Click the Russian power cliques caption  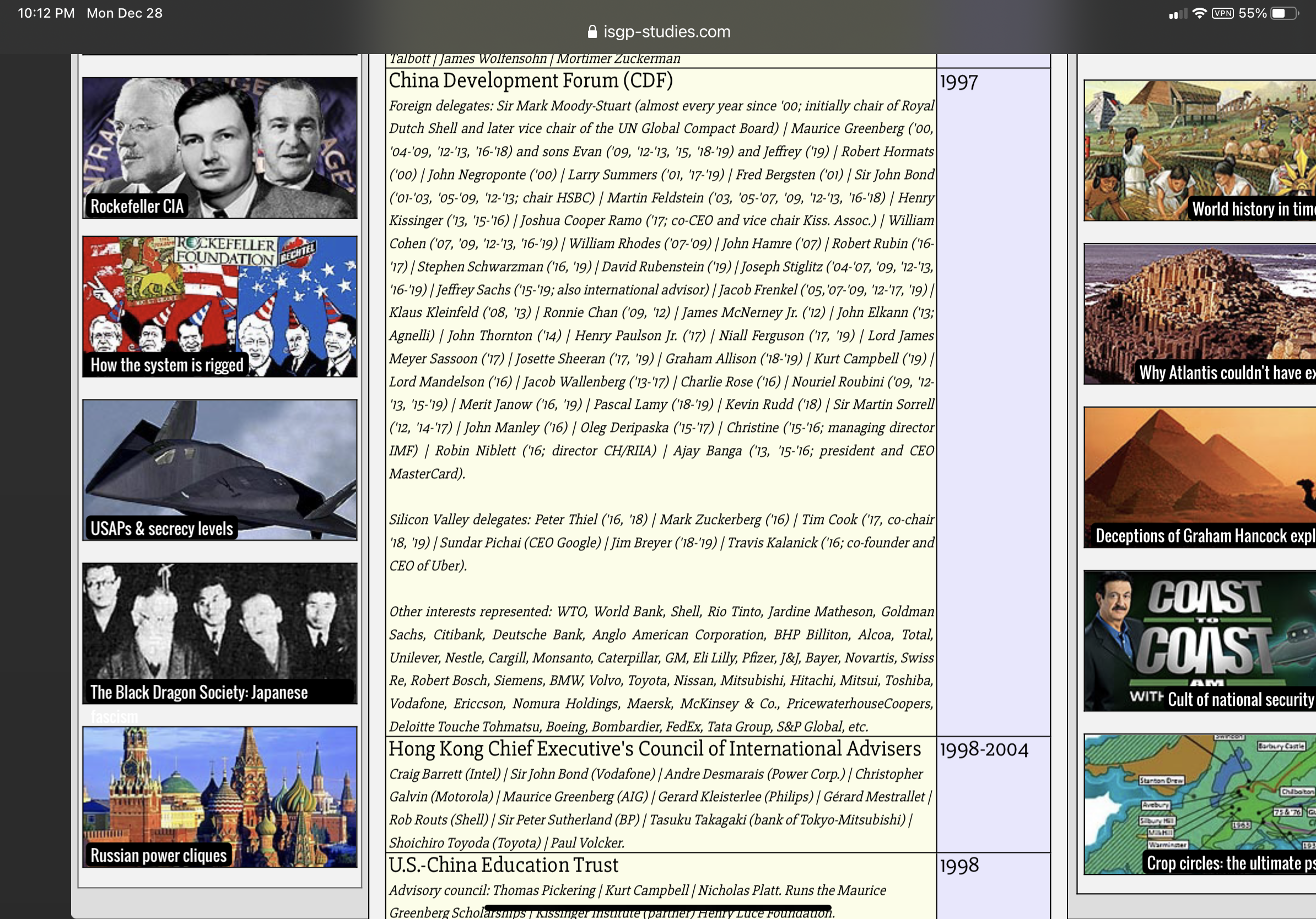pos(159,856)
